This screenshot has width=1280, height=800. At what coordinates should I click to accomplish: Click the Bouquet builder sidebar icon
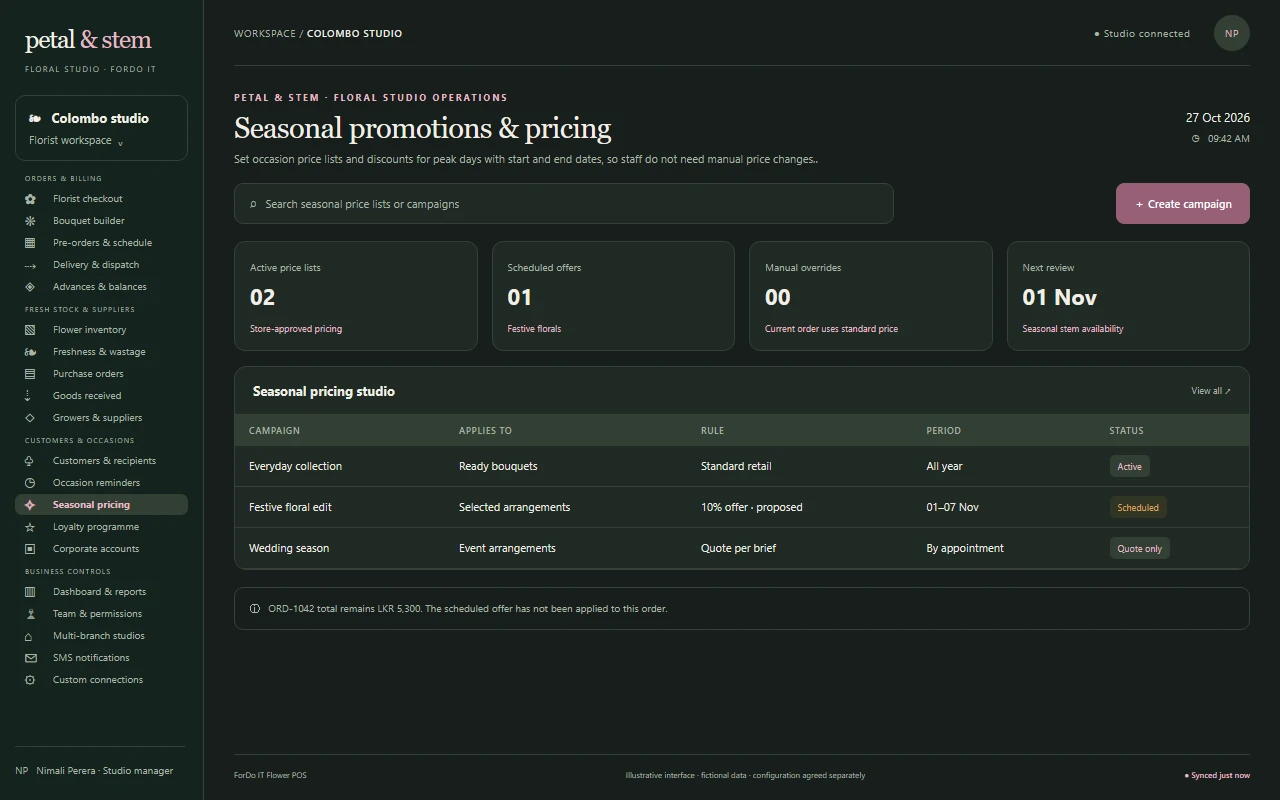tap(30, 221)
